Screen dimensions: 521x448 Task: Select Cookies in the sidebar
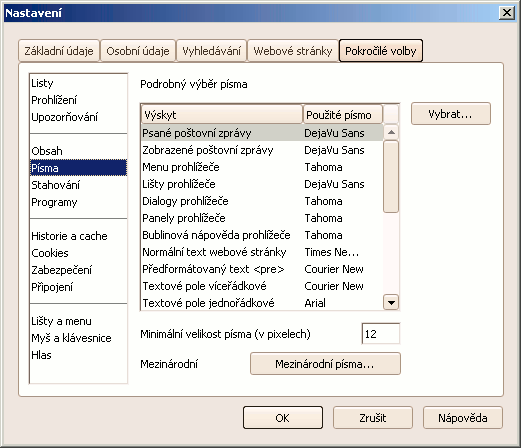coord(78,253)
